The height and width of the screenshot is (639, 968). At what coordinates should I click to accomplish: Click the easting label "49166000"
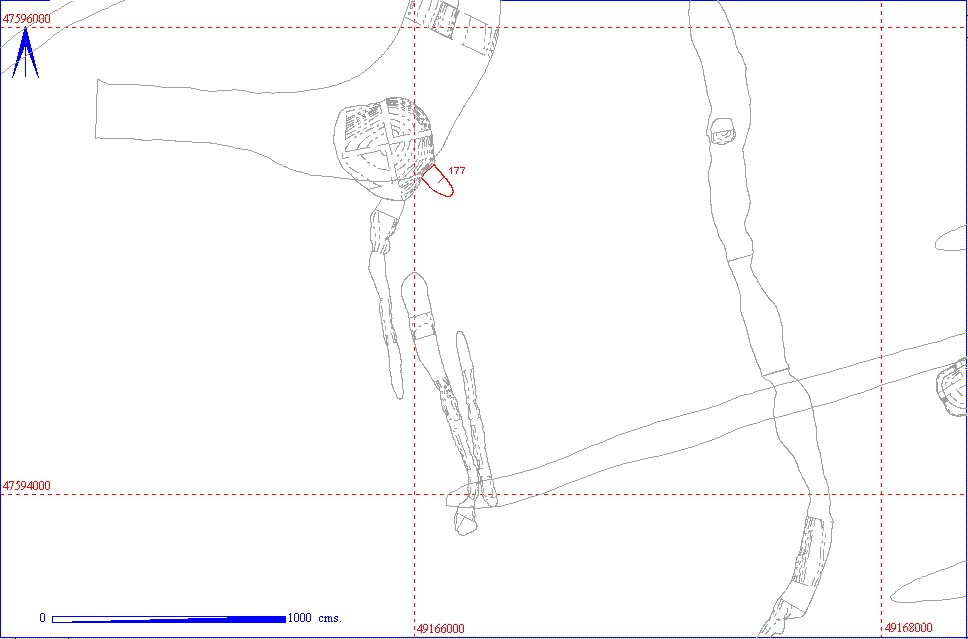[441, 629]
